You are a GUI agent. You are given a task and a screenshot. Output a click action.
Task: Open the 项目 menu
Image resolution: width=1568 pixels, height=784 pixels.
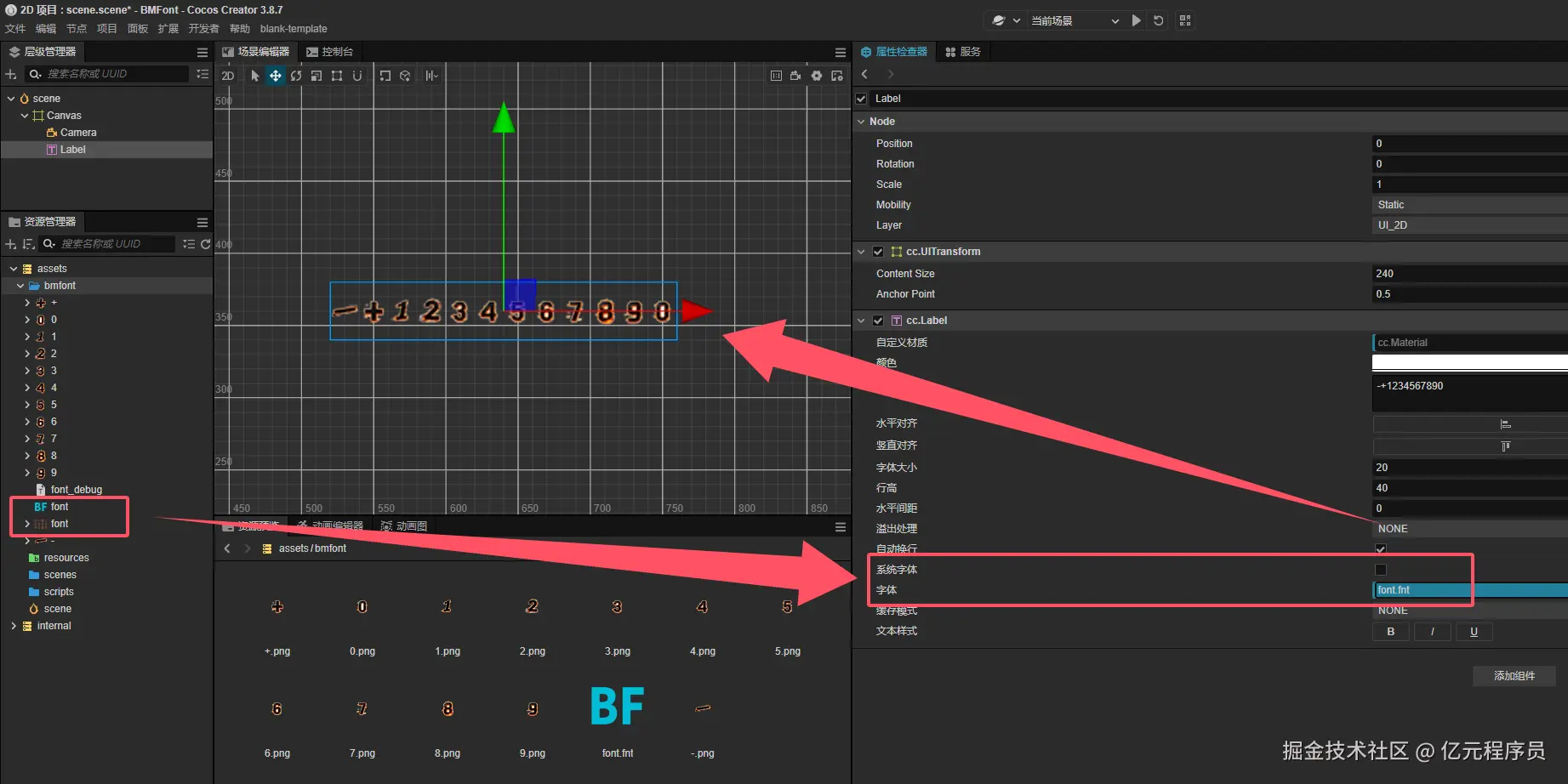pyautogui.click(x=107, y=29)
